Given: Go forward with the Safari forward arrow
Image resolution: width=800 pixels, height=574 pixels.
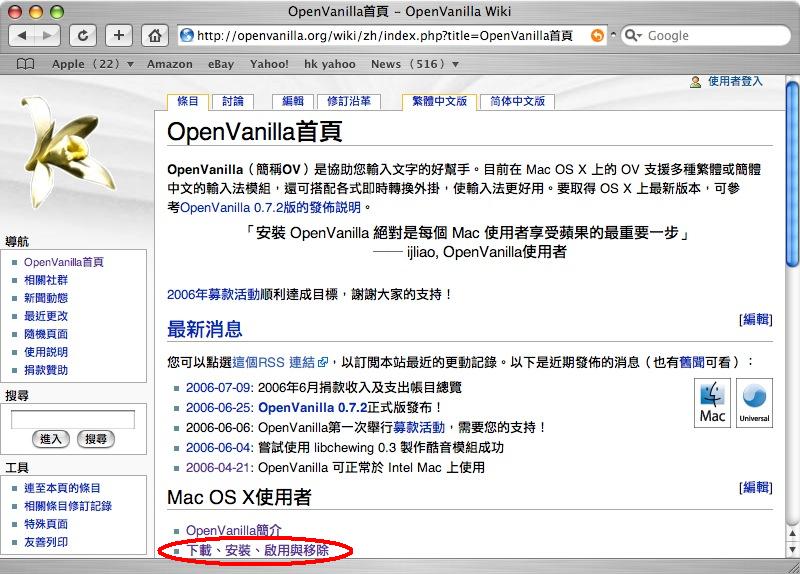Looking at the screenshot, I should click(x=47, y=35).
